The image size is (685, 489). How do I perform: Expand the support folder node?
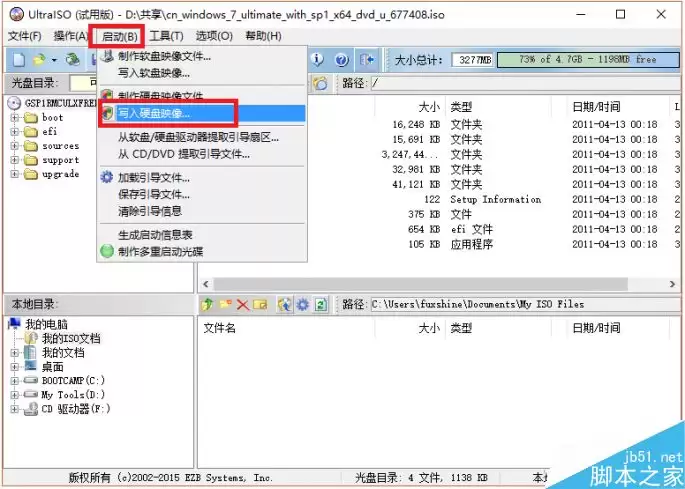click(14, 160)
